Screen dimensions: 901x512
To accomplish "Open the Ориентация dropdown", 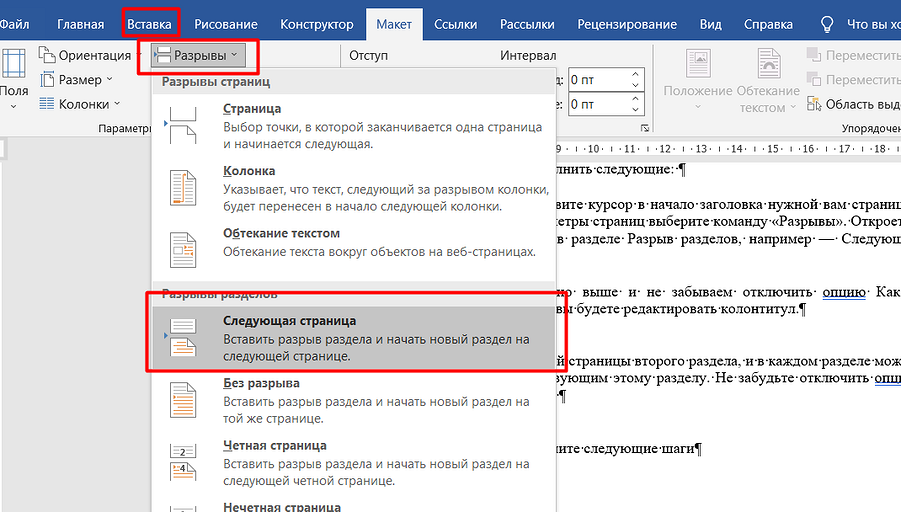I will (90, 55).
